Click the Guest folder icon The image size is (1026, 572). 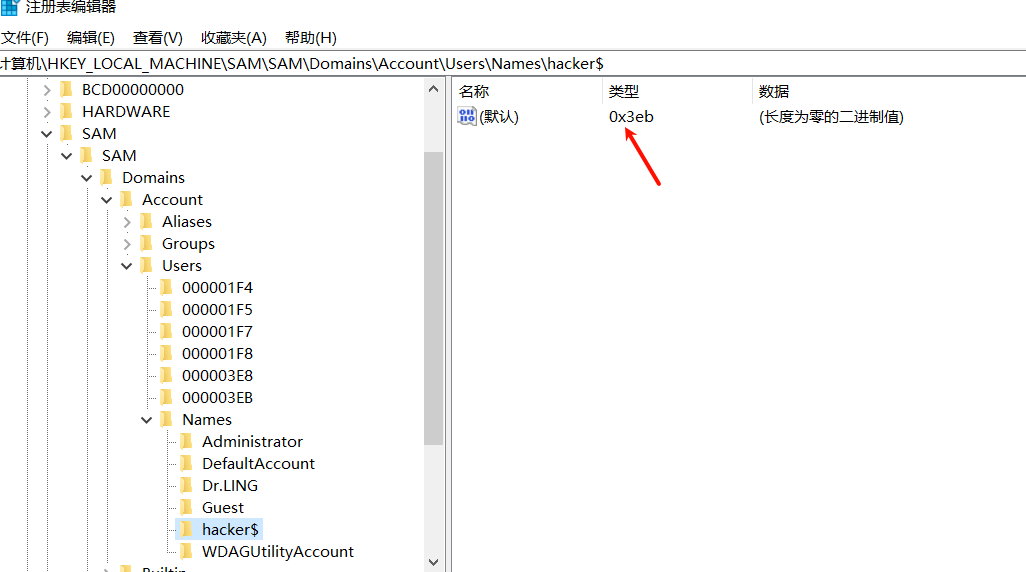(187, 507)
